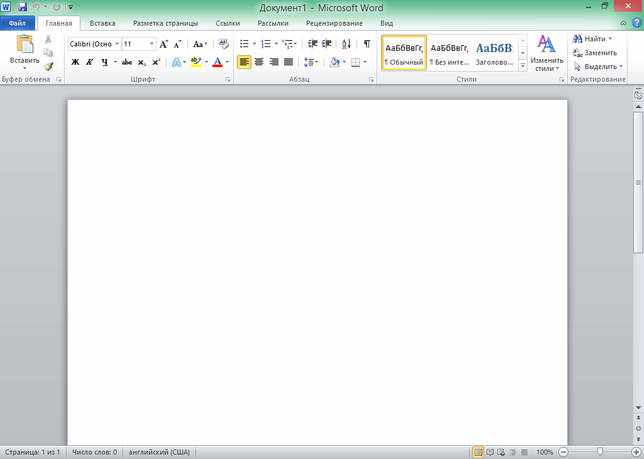The height and width of the screenshot is (459, 644).
Task: Apply the Обычный (Normal) style
Action: (x=404, y=53)
